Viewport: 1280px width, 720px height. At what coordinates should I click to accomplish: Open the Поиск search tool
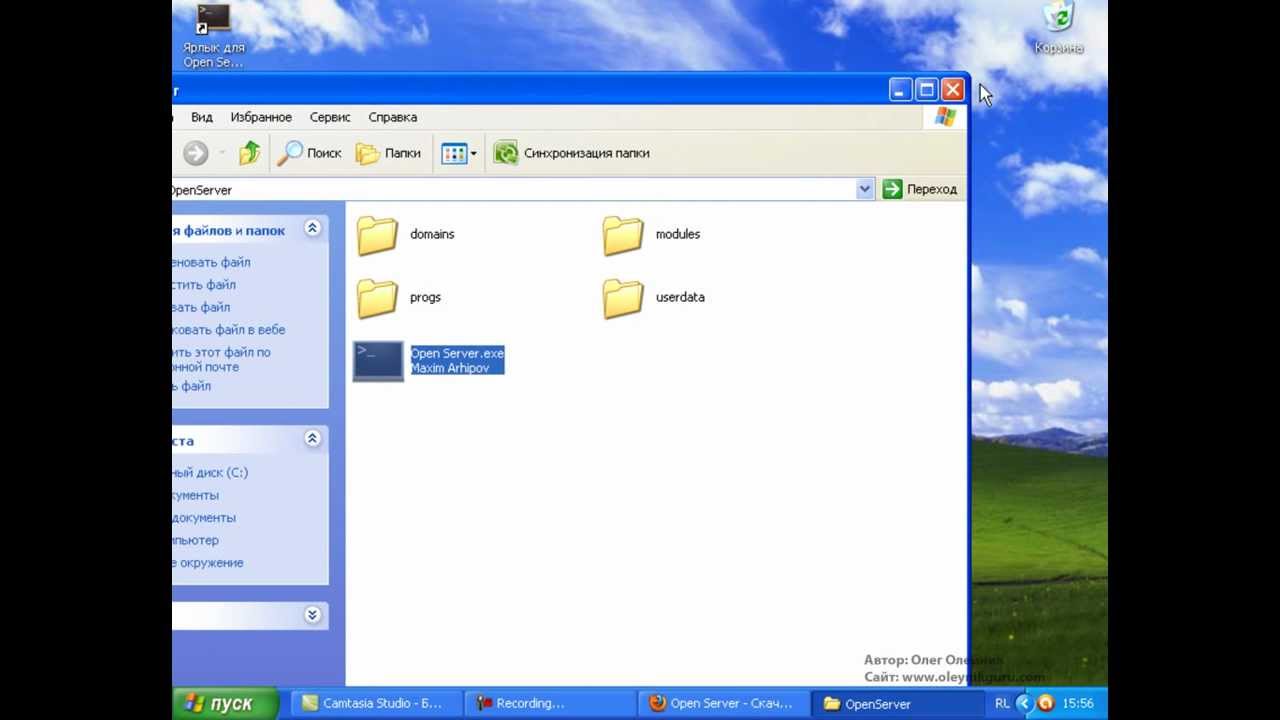click(x=310, y=153)
